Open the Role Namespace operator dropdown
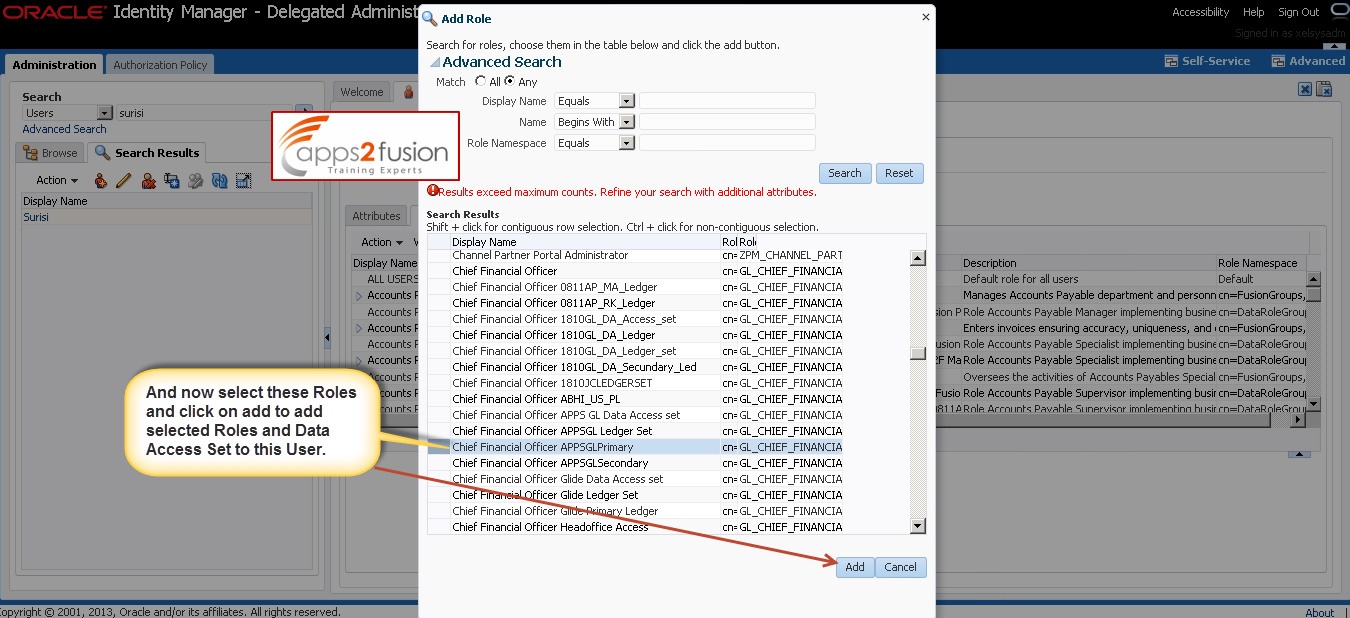Image resolution: width=1350 pixels, height=618 pixels. pos(627,143)
